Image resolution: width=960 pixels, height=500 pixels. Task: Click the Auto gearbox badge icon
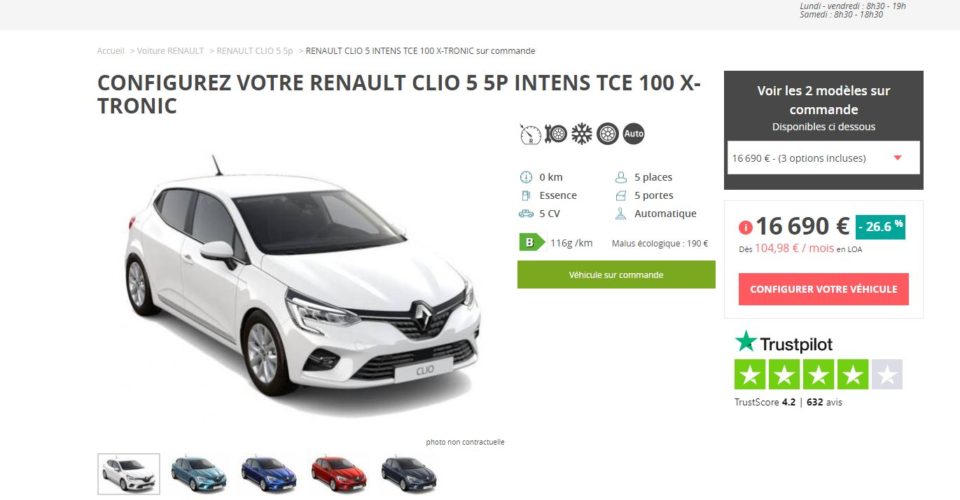click(634, 134)
